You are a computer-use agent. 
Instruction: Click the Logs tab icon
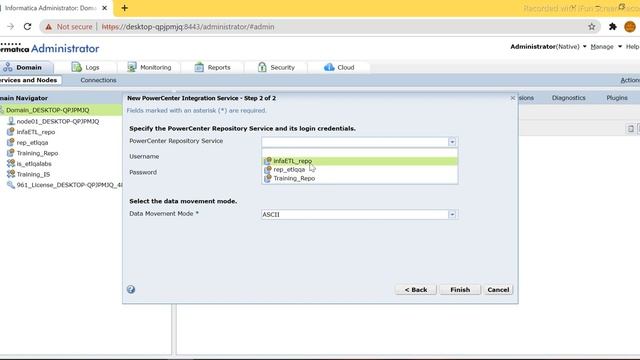[x=76, y=67]
